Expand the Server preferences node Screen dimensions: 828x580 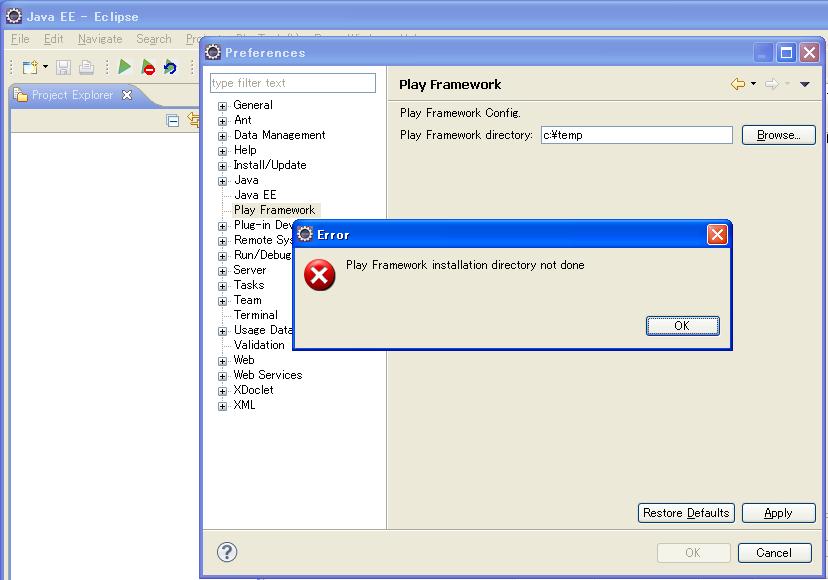[222, 271]
